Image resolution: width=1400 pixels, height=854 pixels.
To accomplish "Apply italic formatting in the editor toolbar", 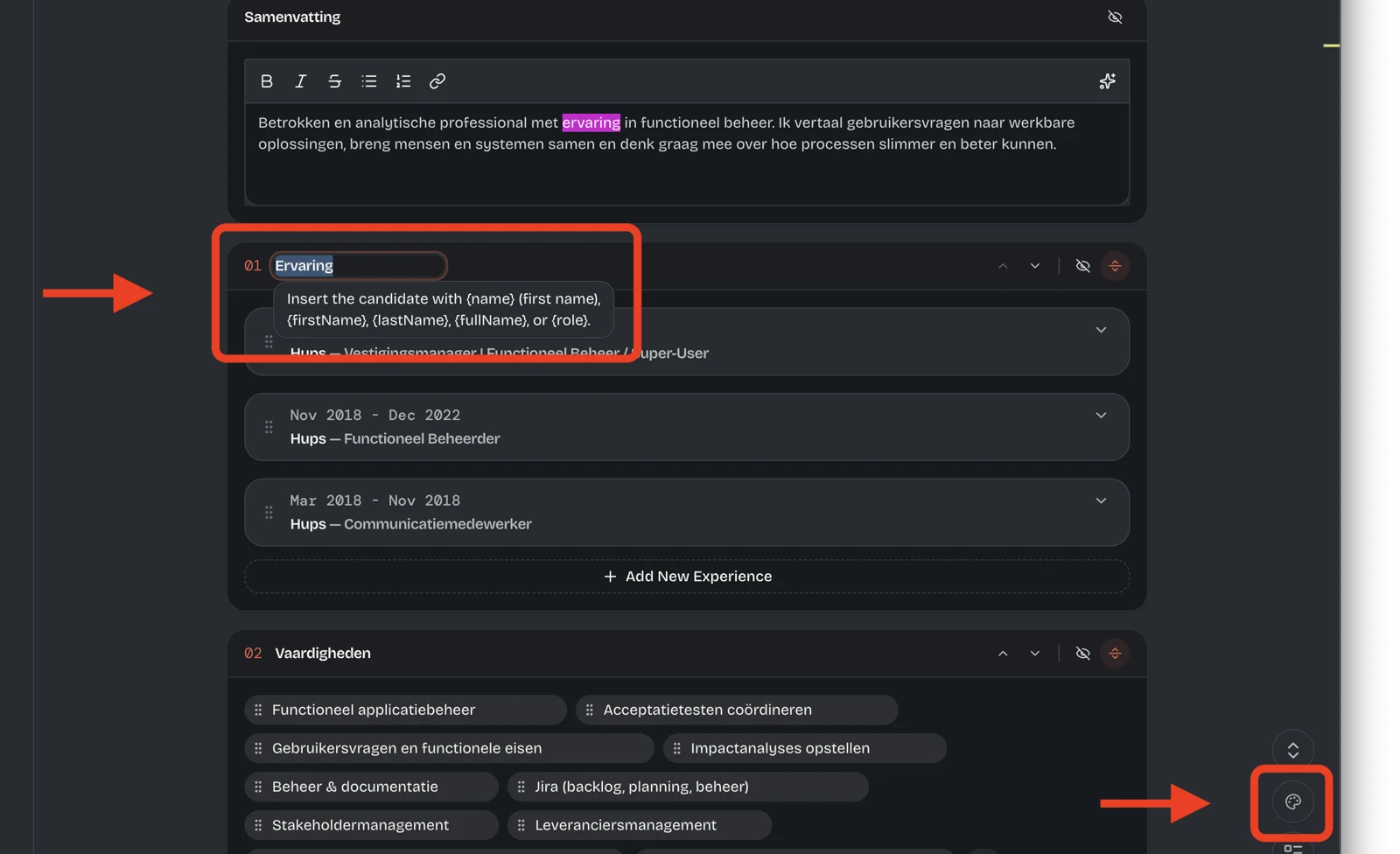I will [x=300, y=81].
